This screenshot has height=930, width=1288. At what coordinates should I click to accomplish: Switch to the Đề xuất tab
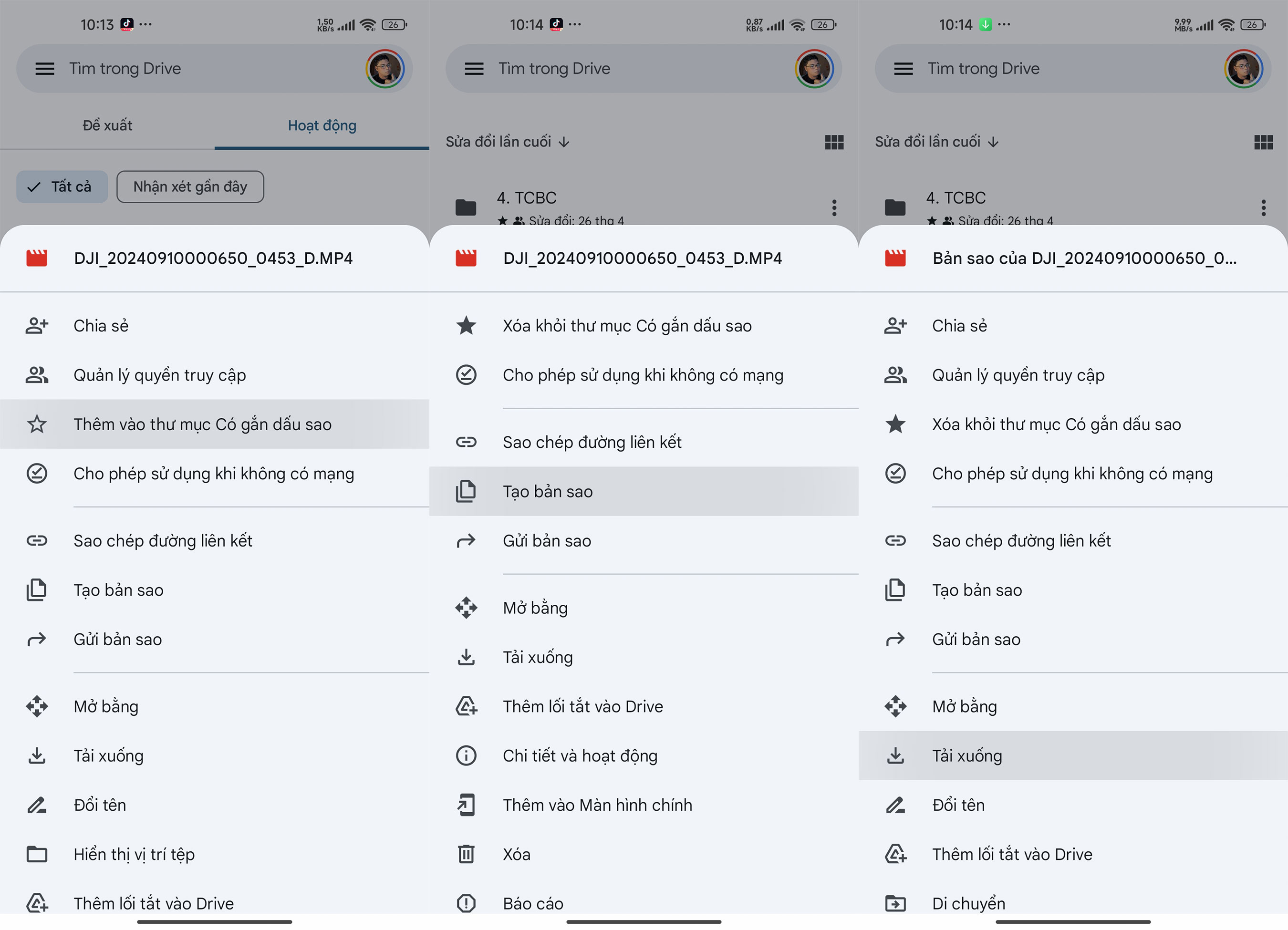tap(107, 125)
